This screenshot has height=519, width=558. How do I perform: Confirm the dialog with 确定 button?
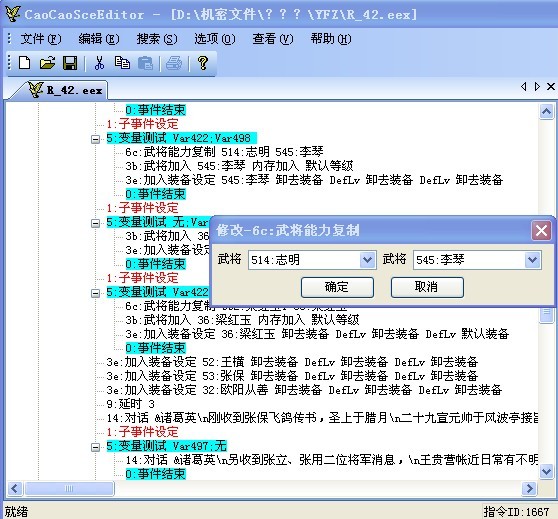pos(337,287)
